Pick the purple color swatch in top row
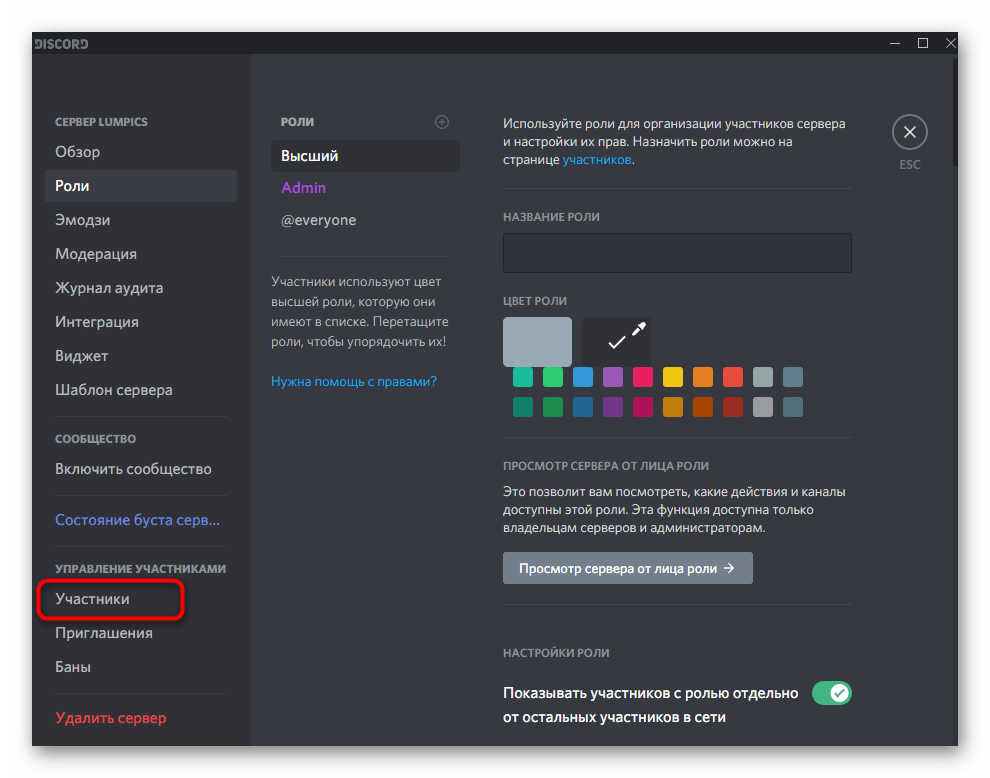The image size is (990, 778). 613,377
